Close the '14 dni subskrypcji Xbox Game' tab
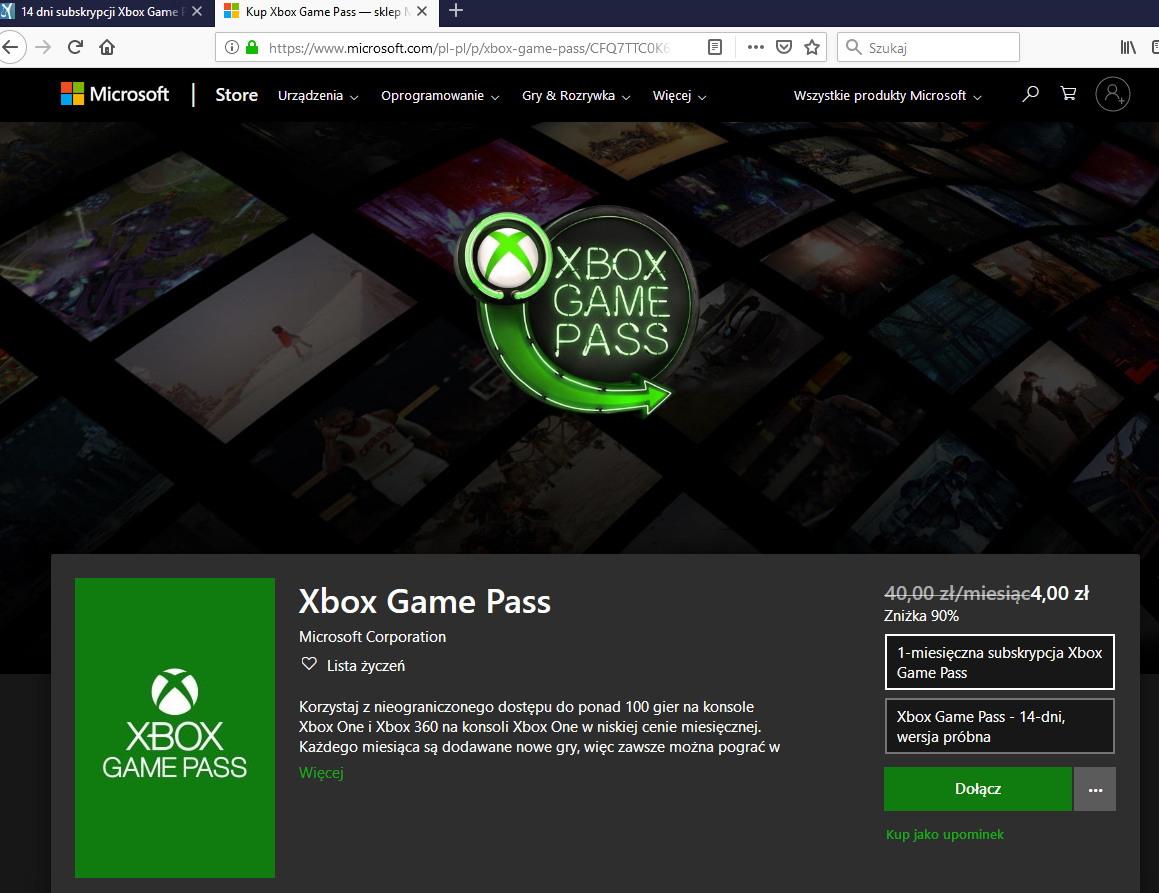 [x=197, y=12]
